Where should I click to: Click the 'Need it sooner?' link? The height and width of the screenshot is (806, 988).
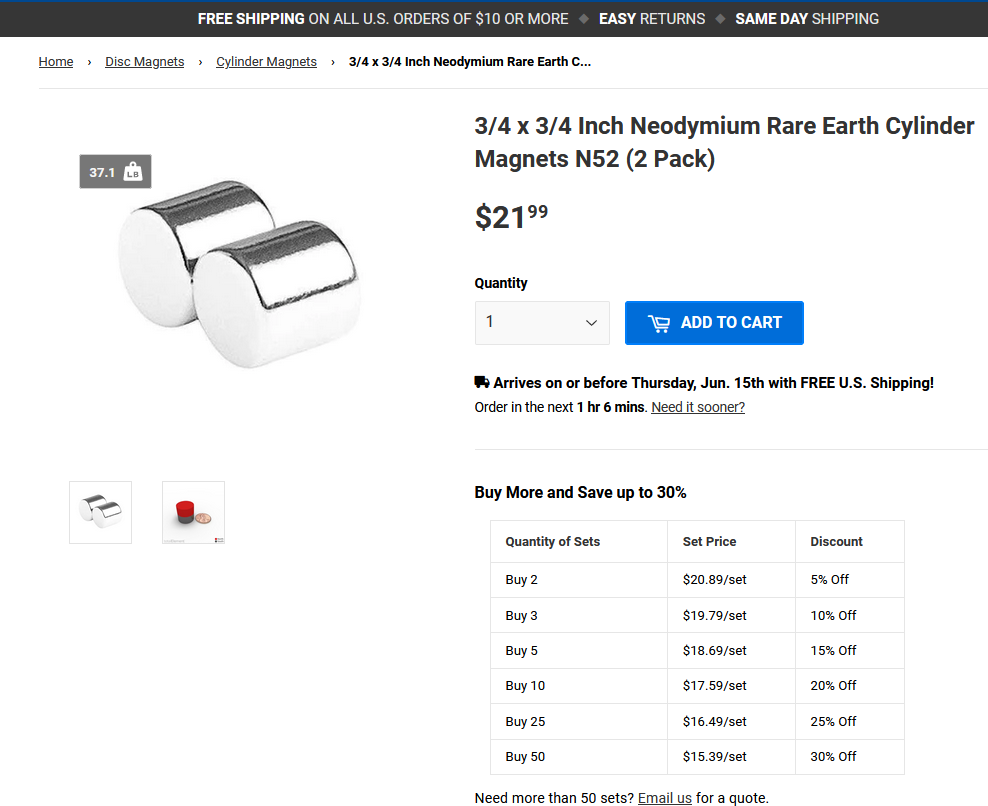698,407
